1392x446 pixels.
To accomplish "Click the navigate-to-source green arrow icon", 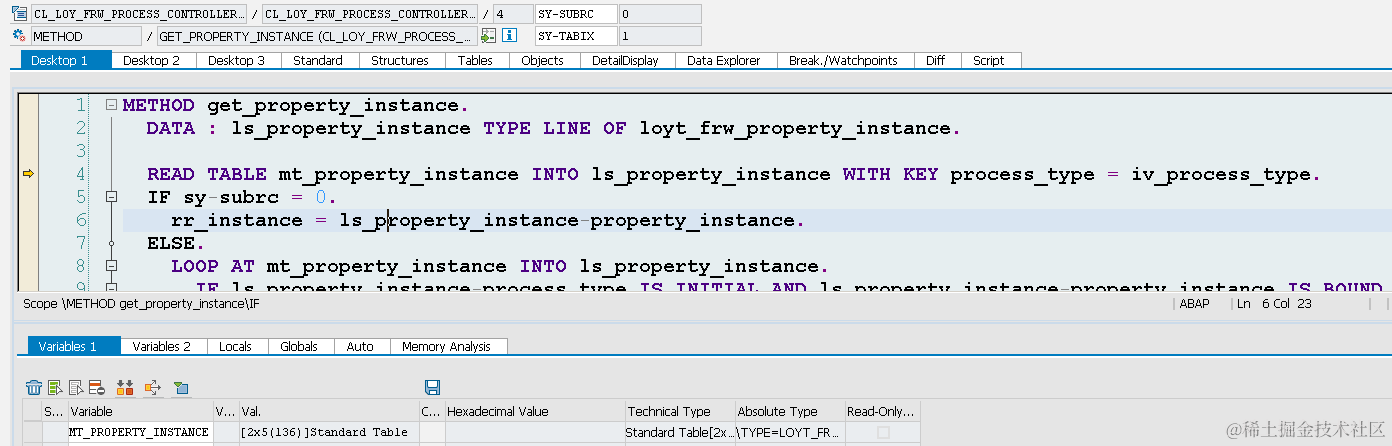I will pos(488,36).
